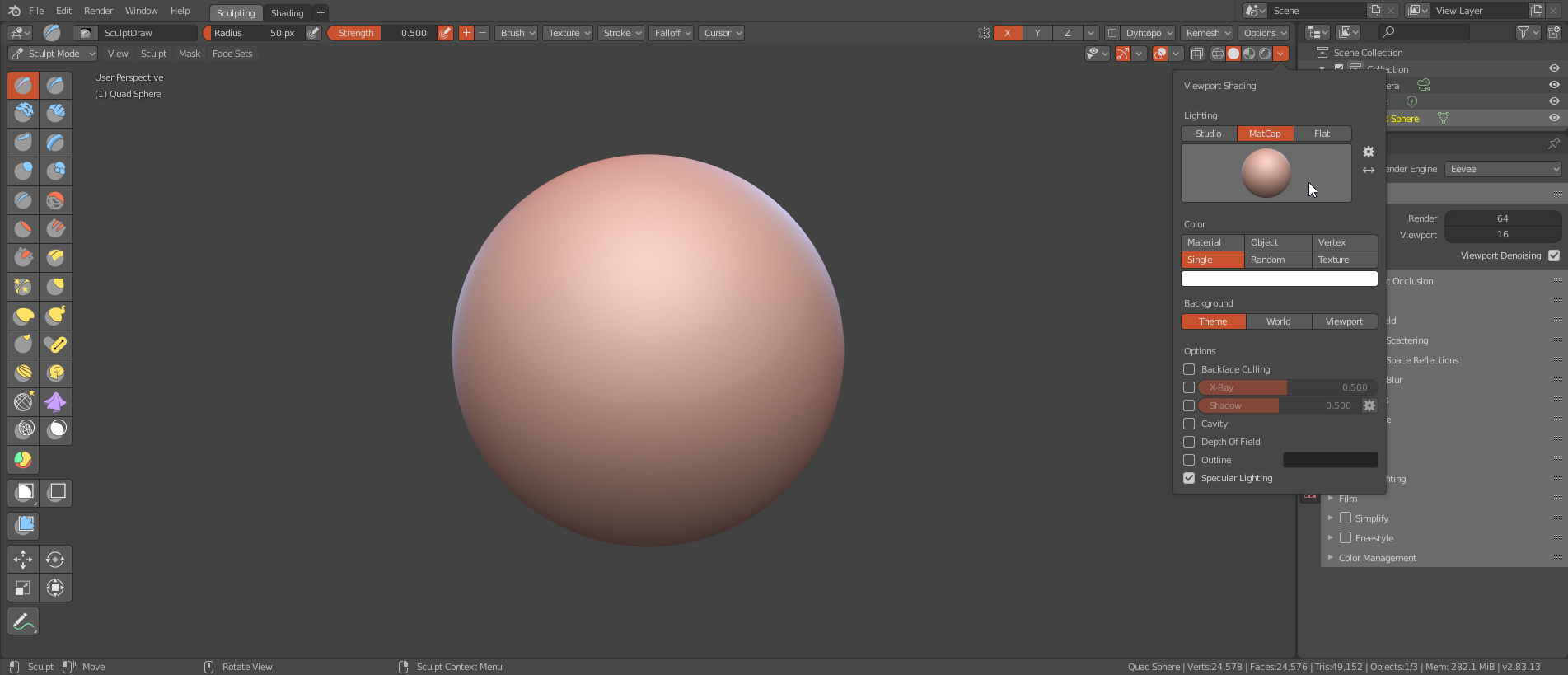Viewport: 1568px width, 675px height.
Task: Open the Render Engine Eevee dropdown
Action: [1503, 169]
